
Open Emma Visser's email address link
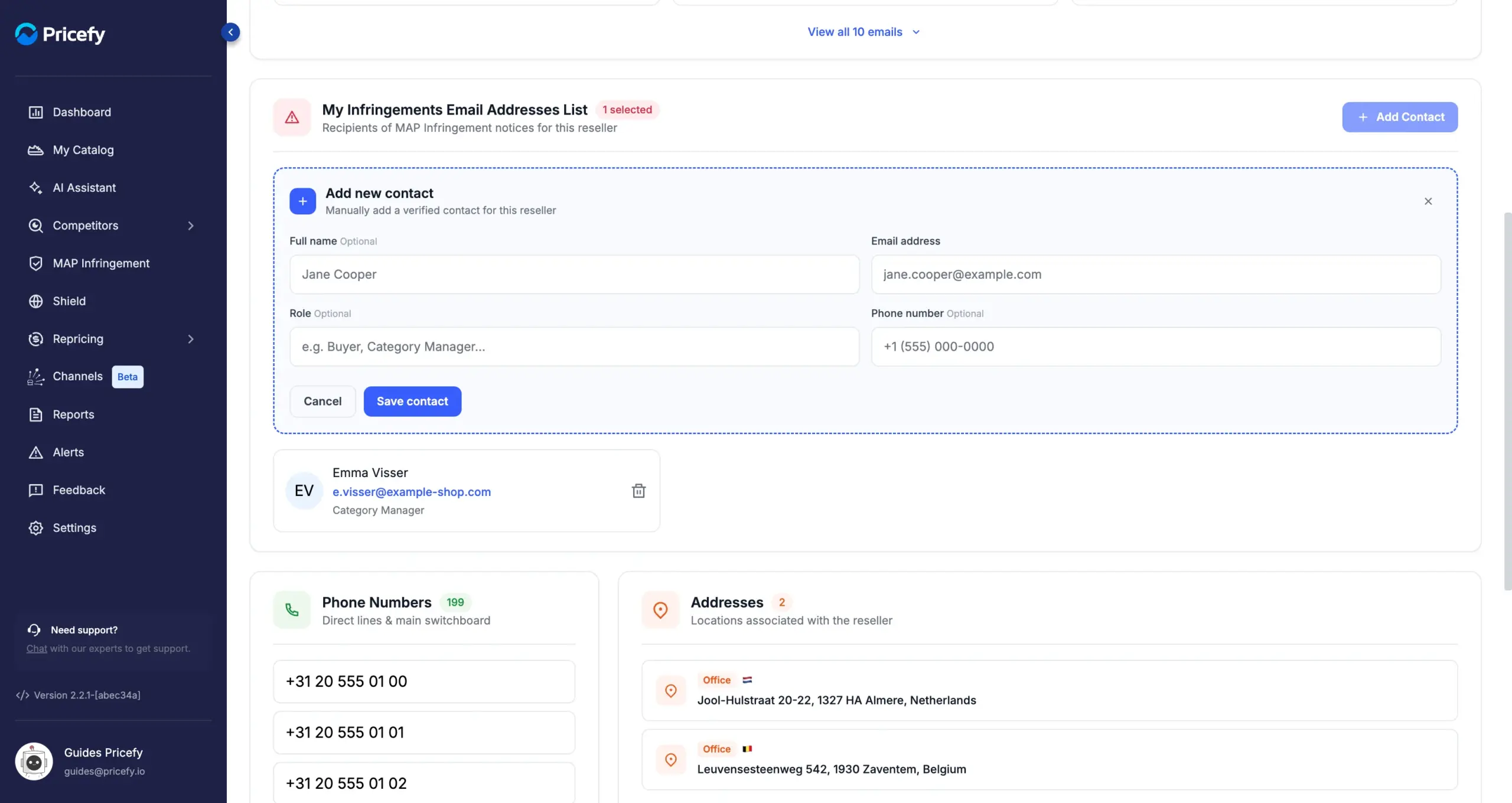coord(412,492)
